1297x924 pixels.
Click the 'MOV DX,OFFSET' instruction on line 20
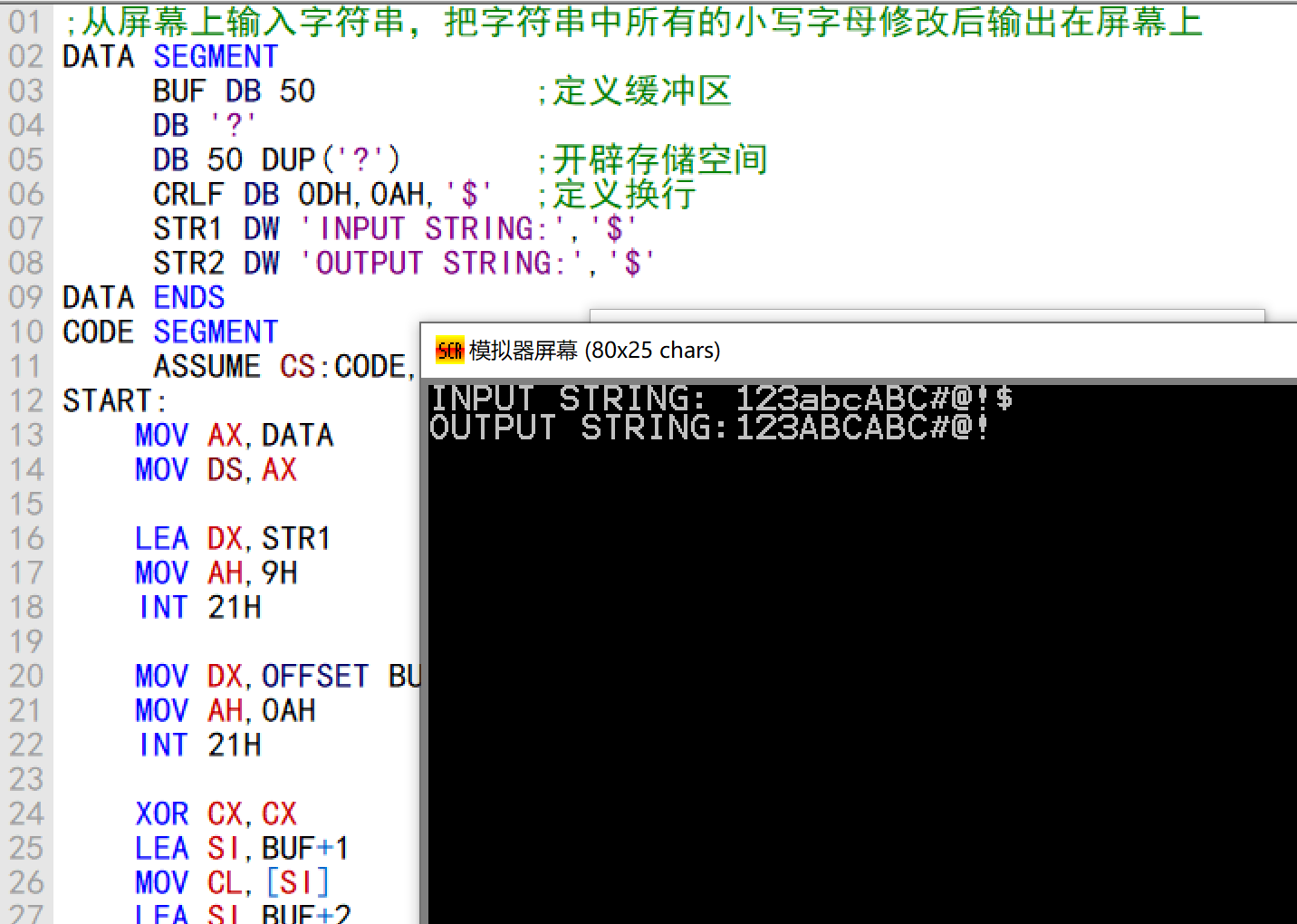pos(278,677)
